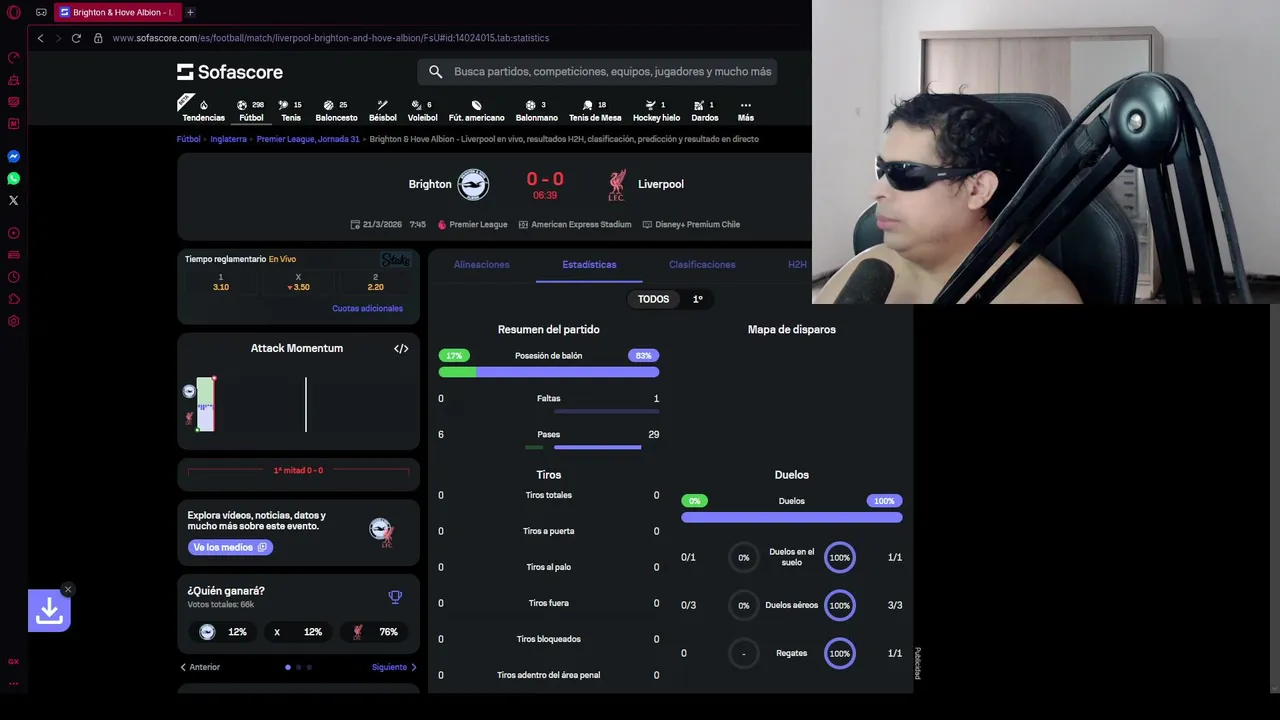
Task: Open the Fútbol breadcrumb link
Action: coord(189,139)
